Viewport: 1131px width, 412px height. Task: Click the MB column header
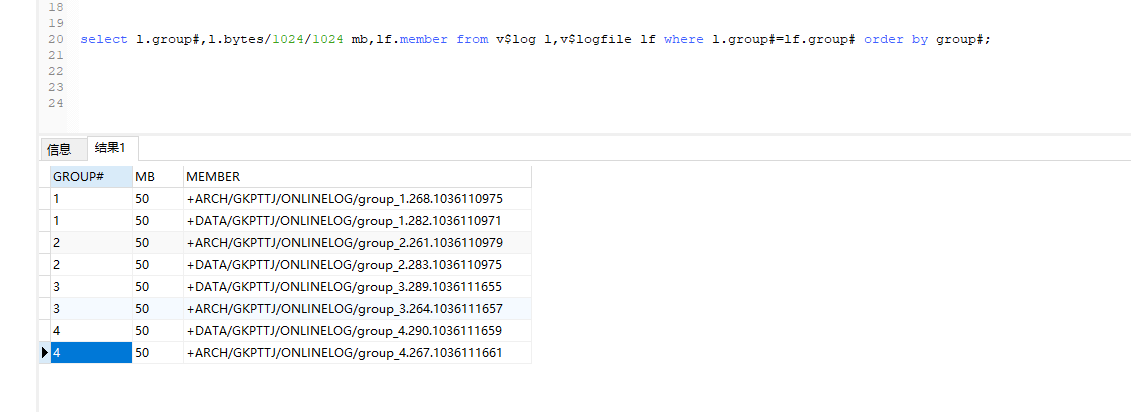(158, 177)
